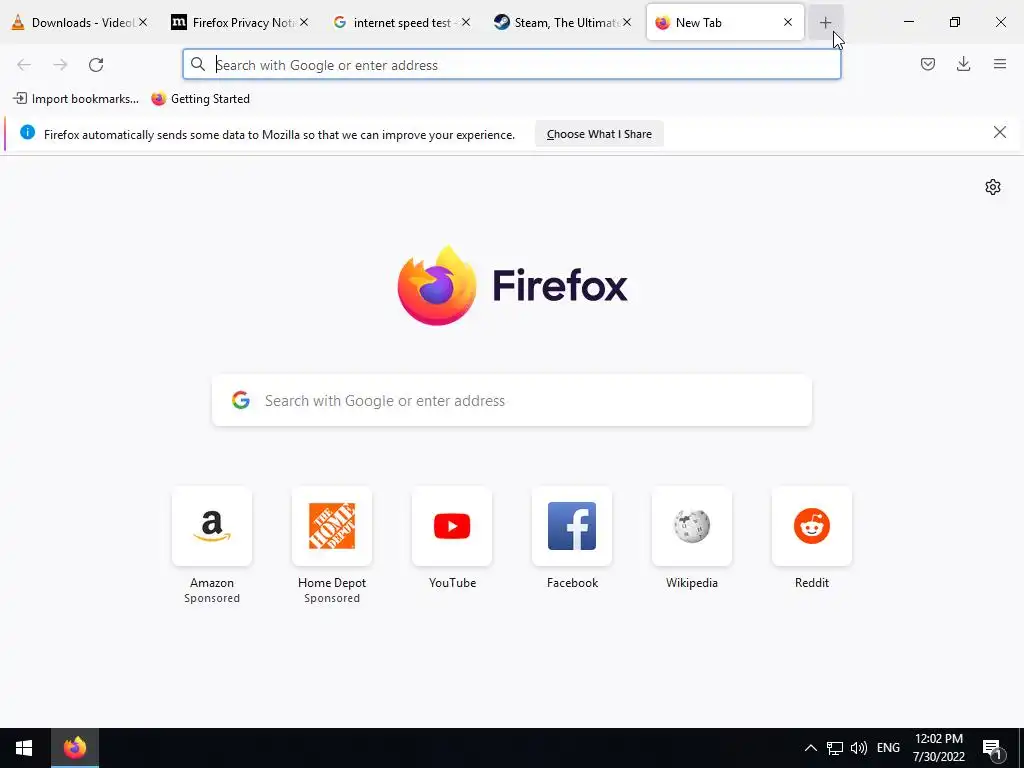Open the clock showing 12:02 PM

pyautogui.click(x=938, y=748)
